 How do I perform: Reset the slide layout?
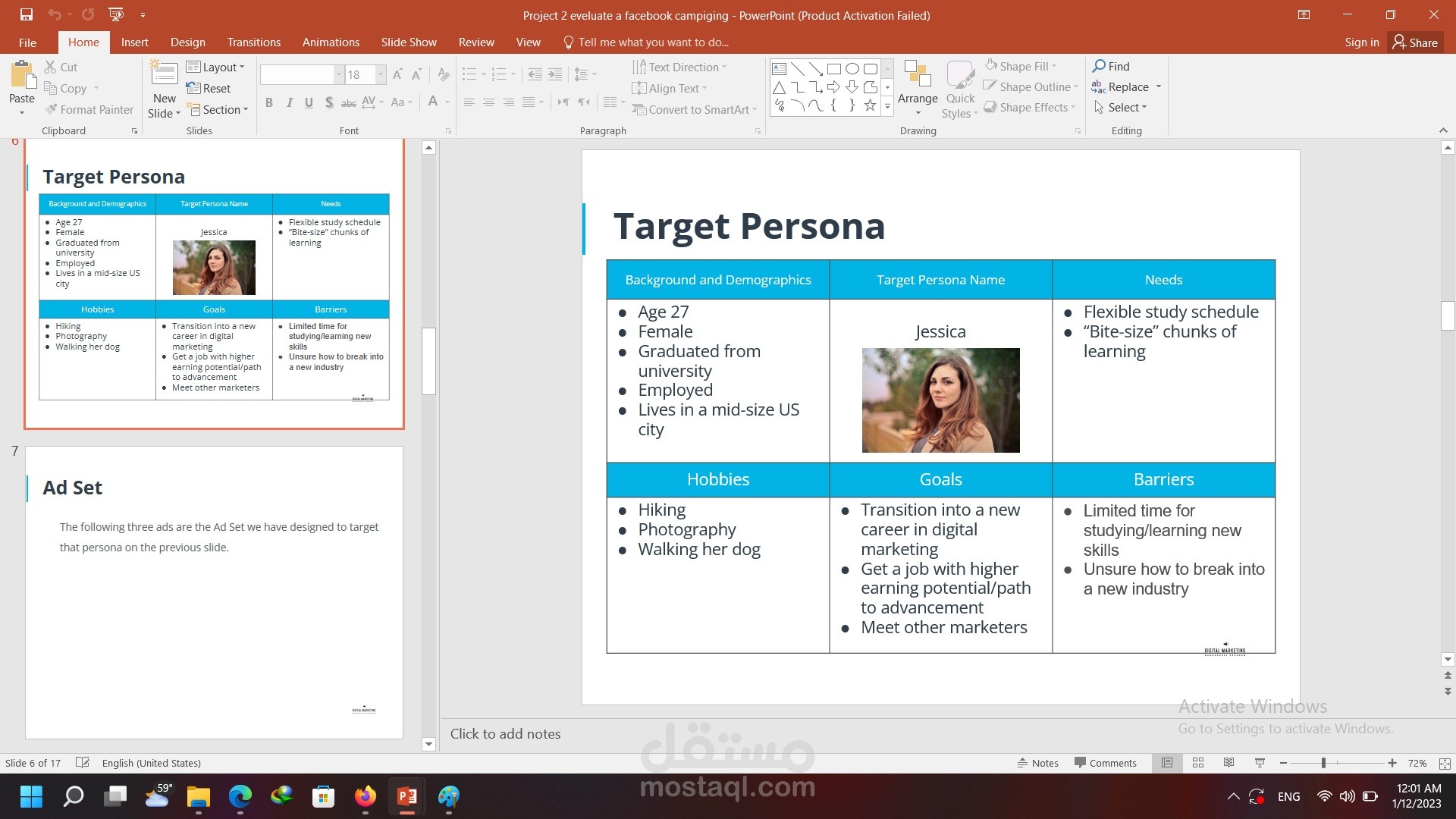tap(209, 88)
